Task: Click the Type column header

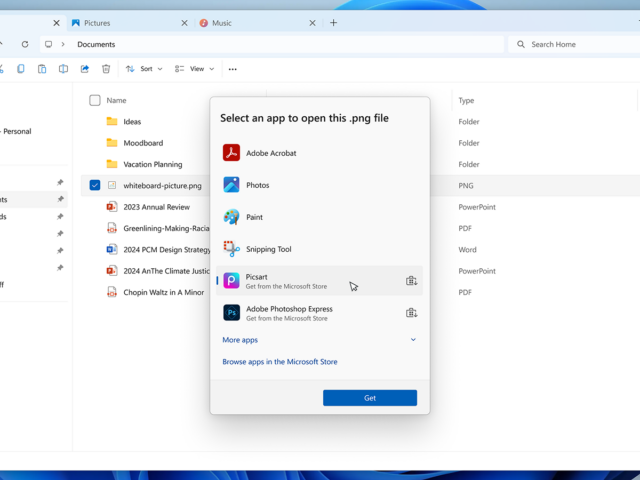Action: click(466, 100)
